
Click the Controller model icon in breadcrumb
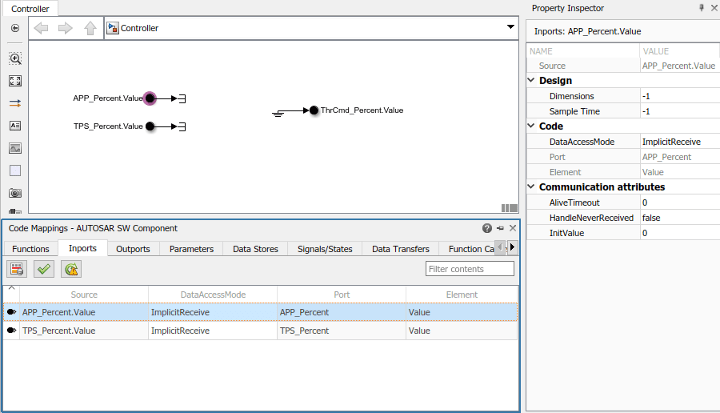point(112,28)
